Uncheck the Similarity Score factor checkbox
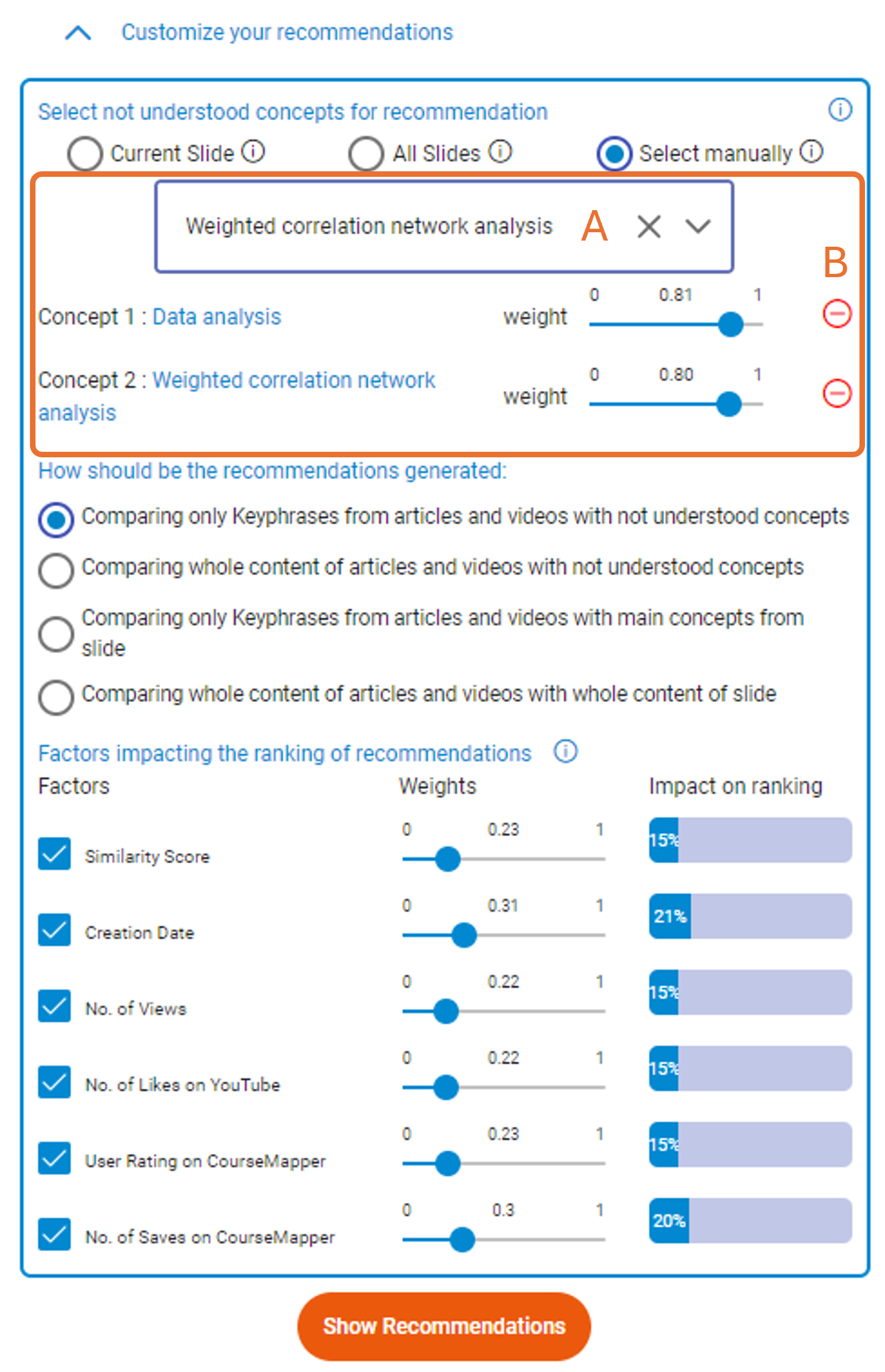The width and height of the screenshot is (885, 1372). tap(54, 854)
